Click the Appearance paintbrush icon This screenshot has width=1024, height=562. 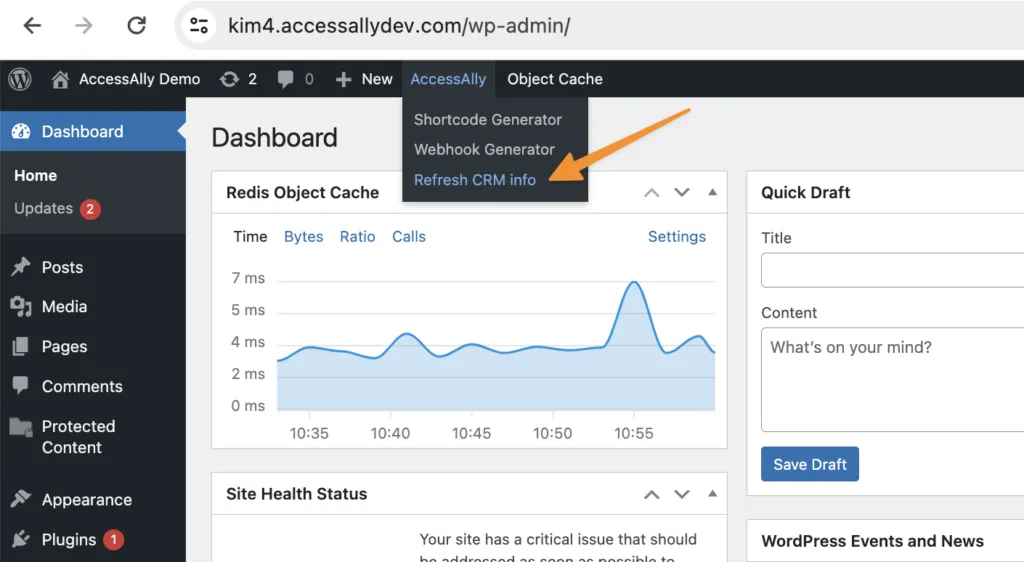click(21, 499)
